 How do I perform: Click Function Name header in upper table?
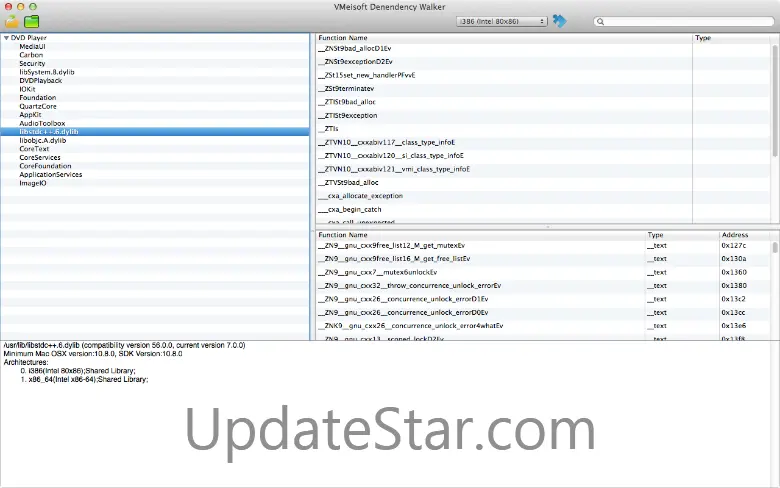[503, 38]
